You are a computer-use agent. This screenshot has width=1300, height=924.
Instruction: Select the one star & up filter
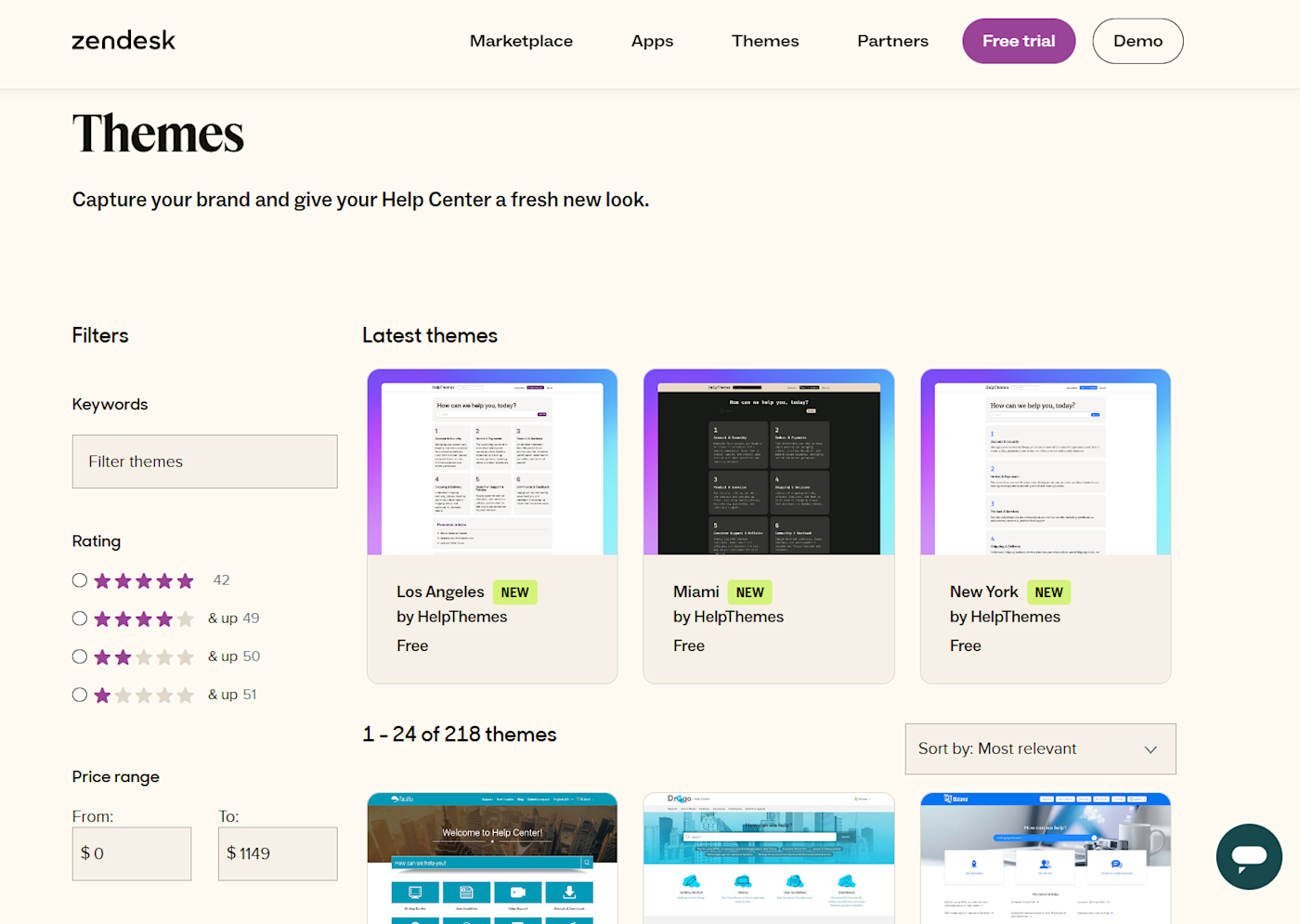pyautogui.click(x=80, y=695)
